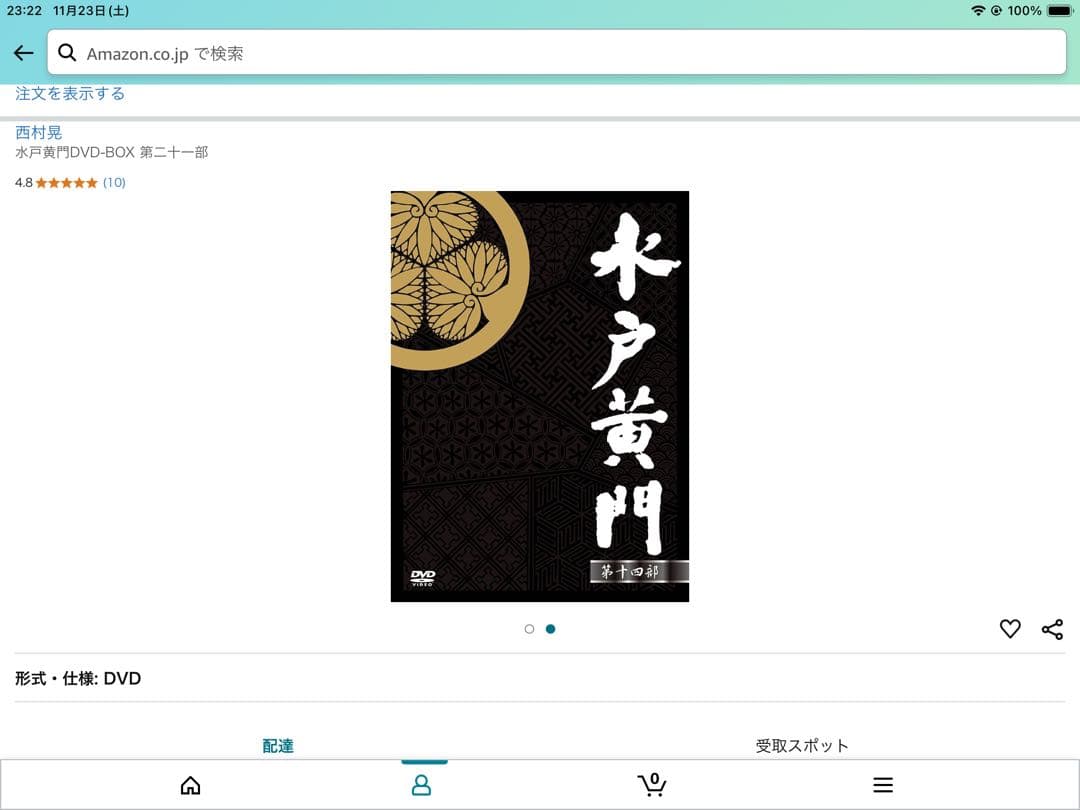Switch to the 配達 tab
The width and height of the screenshot is (1080, 810).
click(x=278, y=746)
